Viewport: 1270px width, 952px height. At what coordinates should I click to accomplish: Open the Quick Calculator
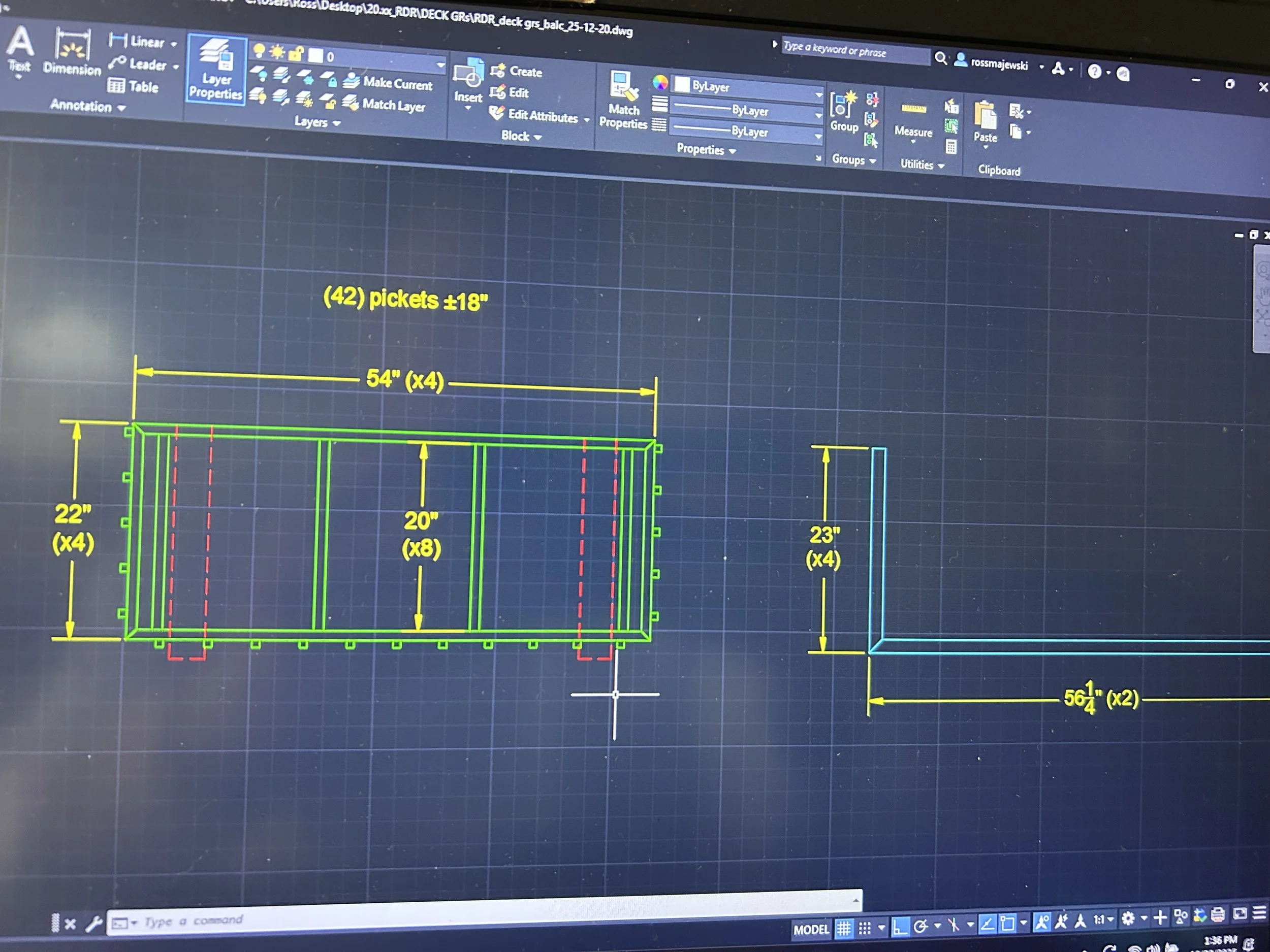point(951,147)
